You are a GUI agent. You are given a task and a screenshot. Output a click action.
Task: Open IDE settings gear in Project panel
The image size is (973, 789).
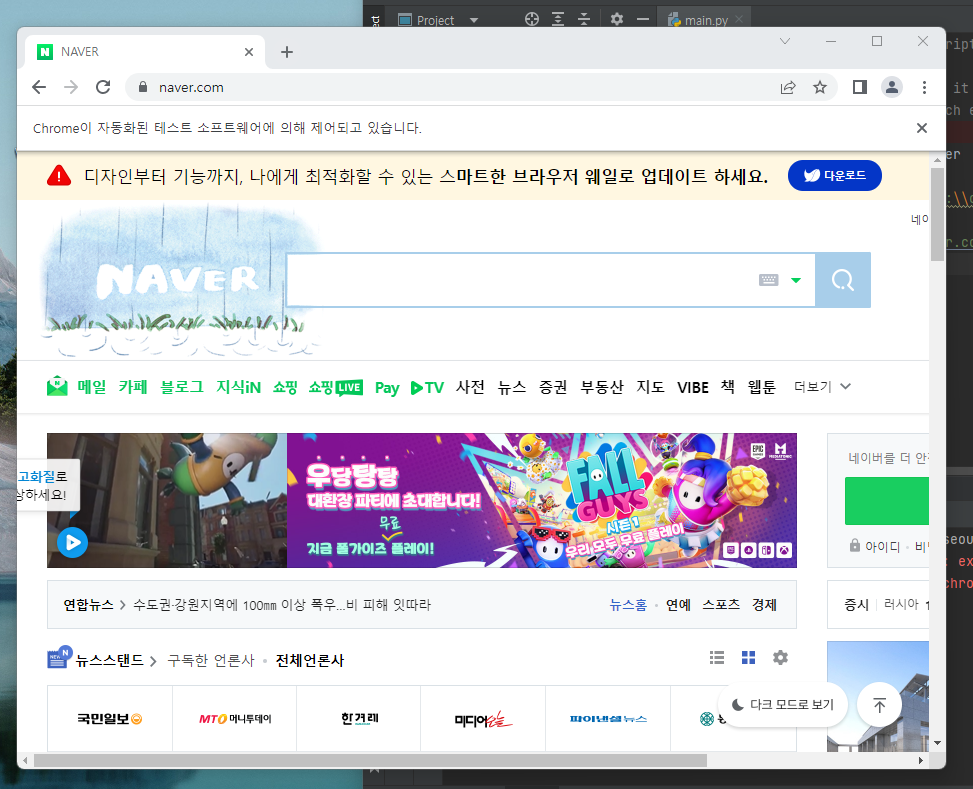[616, 19]
